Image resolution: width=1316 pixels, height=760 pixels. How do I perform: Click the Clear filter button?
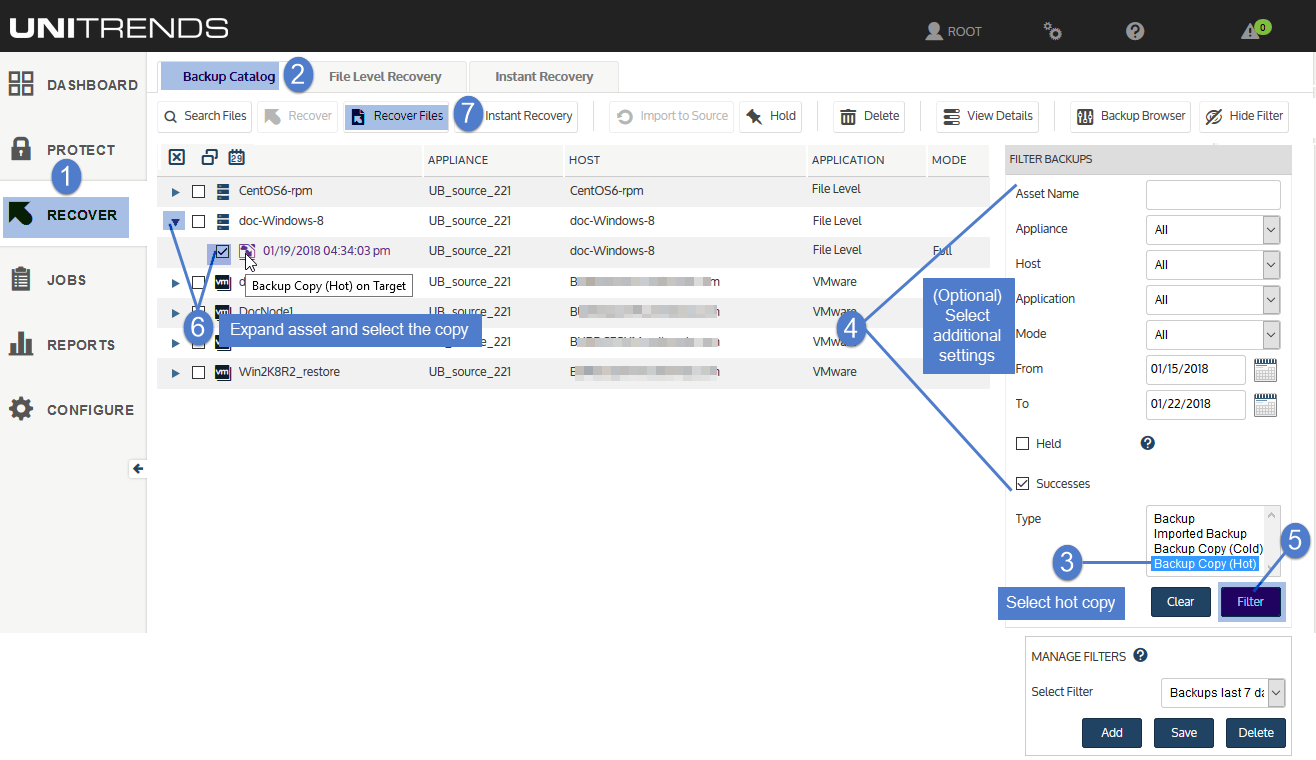(1181, 602)
